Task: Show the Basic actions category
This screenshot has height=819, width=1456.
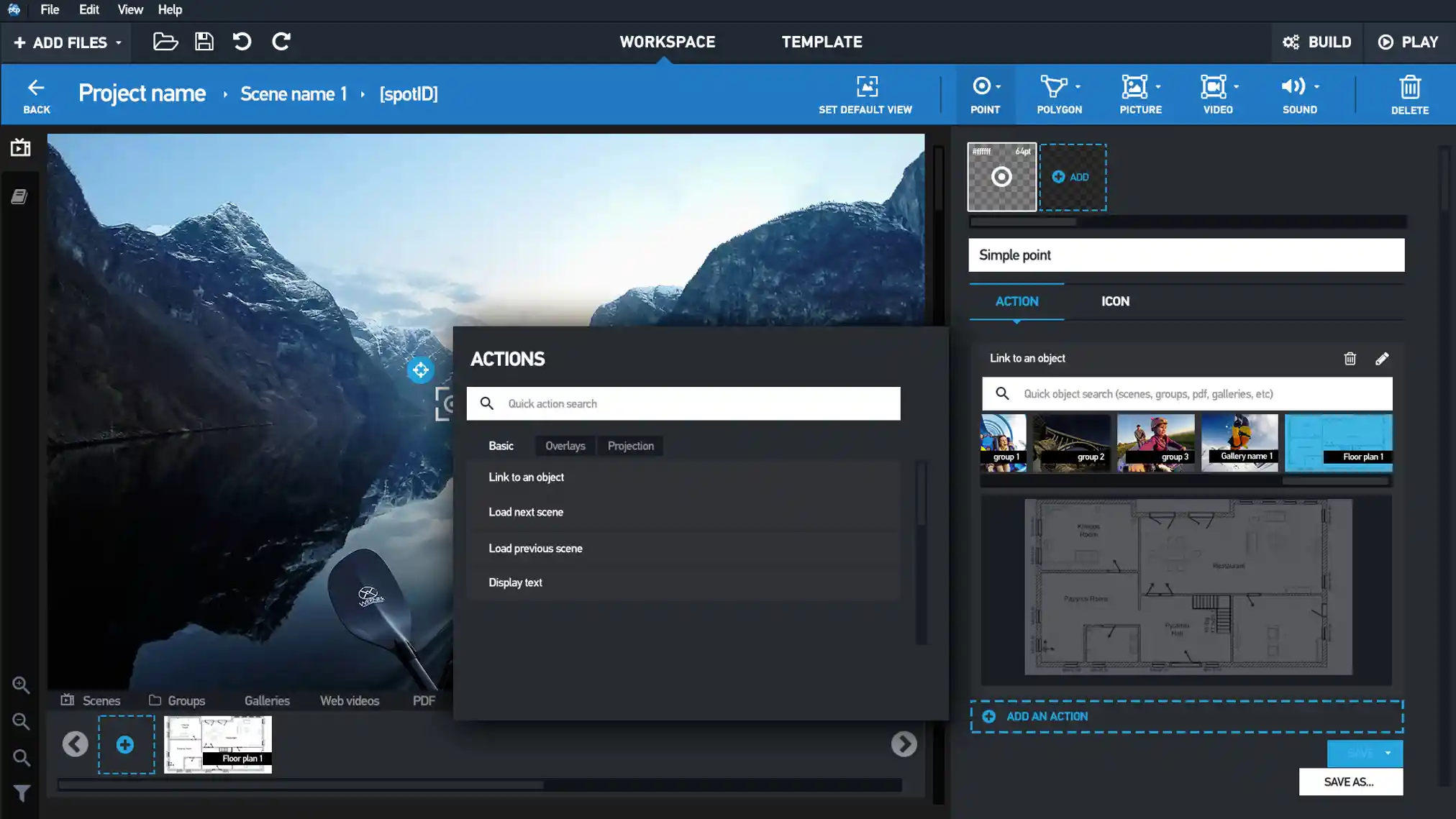Action: point(501,446)
